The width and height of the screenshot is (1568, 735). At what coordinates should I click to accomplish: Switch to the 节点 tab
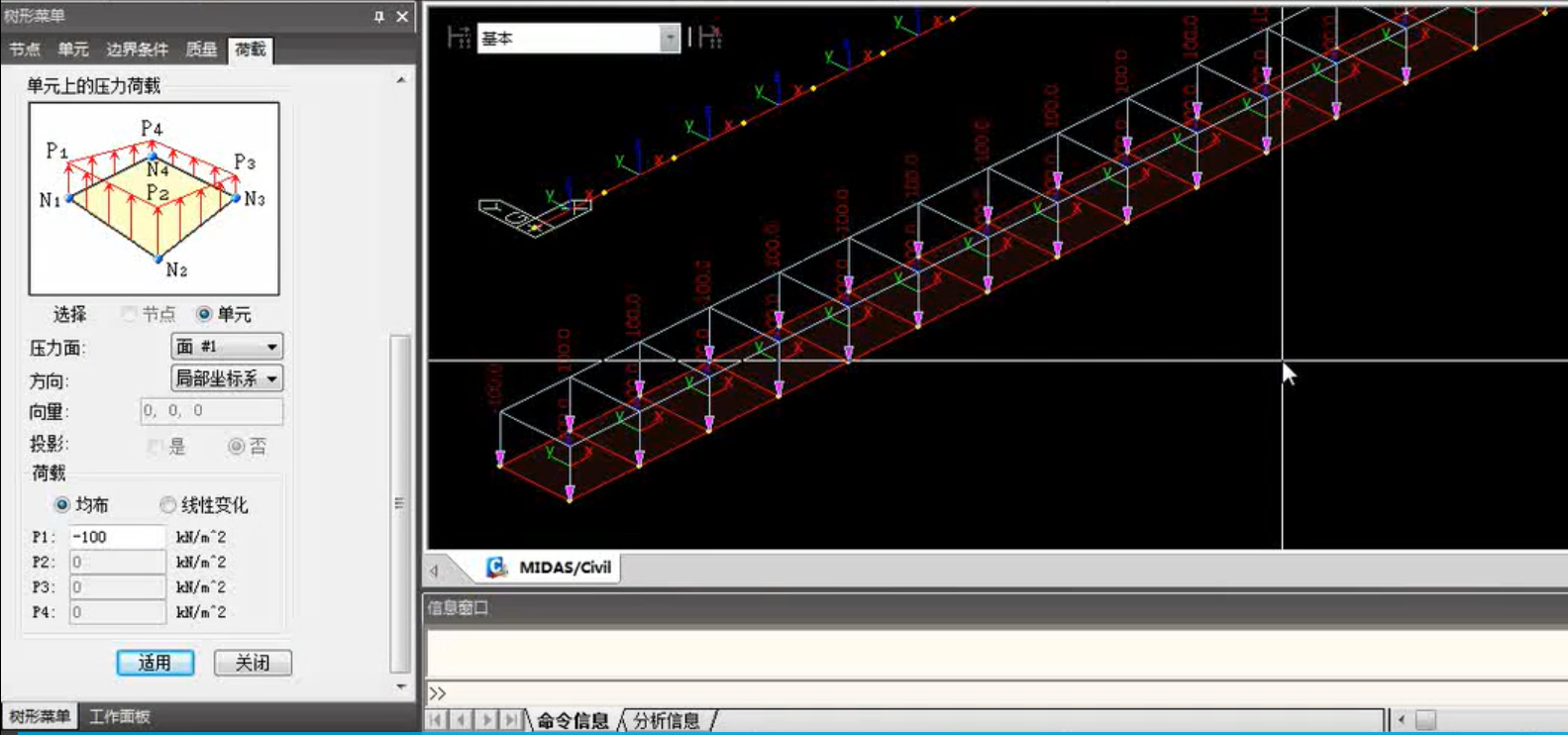click(x=25, y=50)
